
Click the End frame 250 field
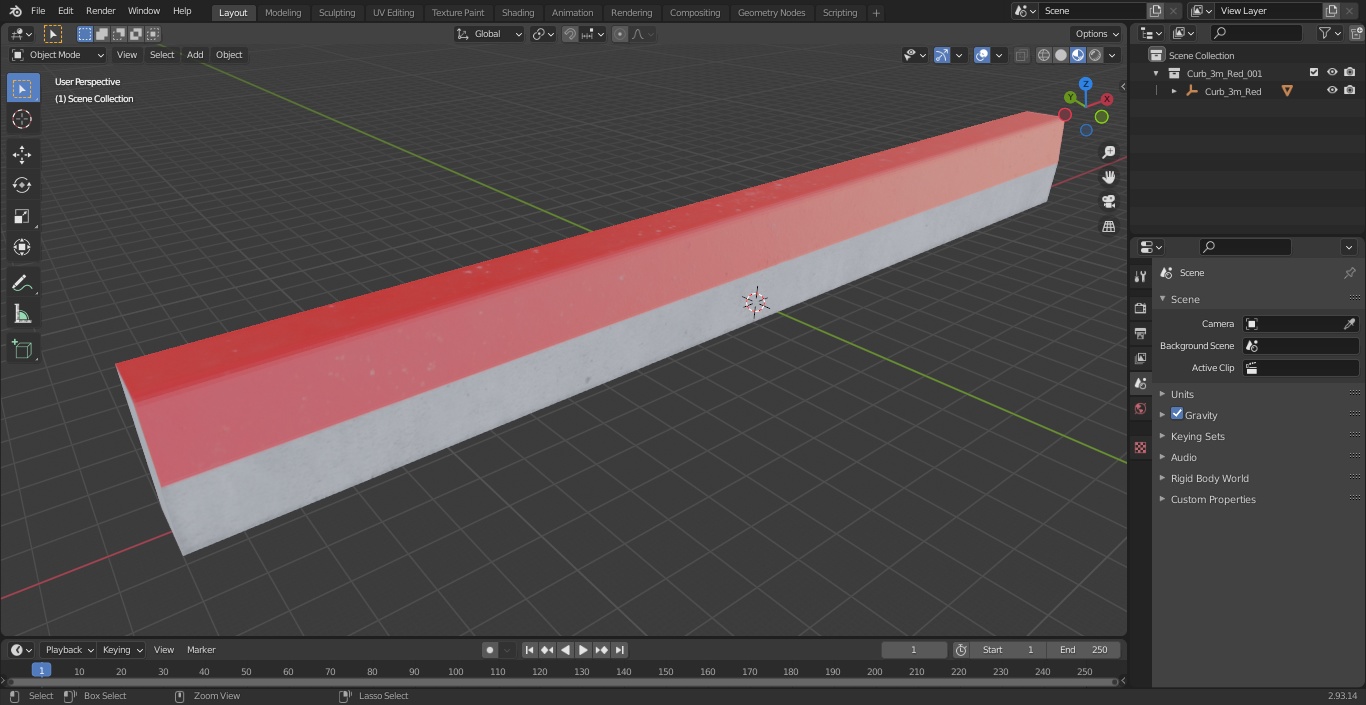(1083, 650)
